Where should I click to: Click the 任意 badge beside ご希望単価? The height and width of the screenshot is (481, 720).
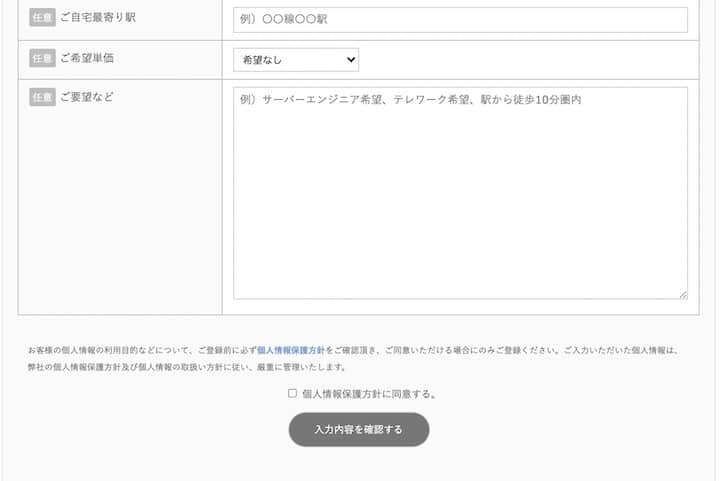point(42,58)
